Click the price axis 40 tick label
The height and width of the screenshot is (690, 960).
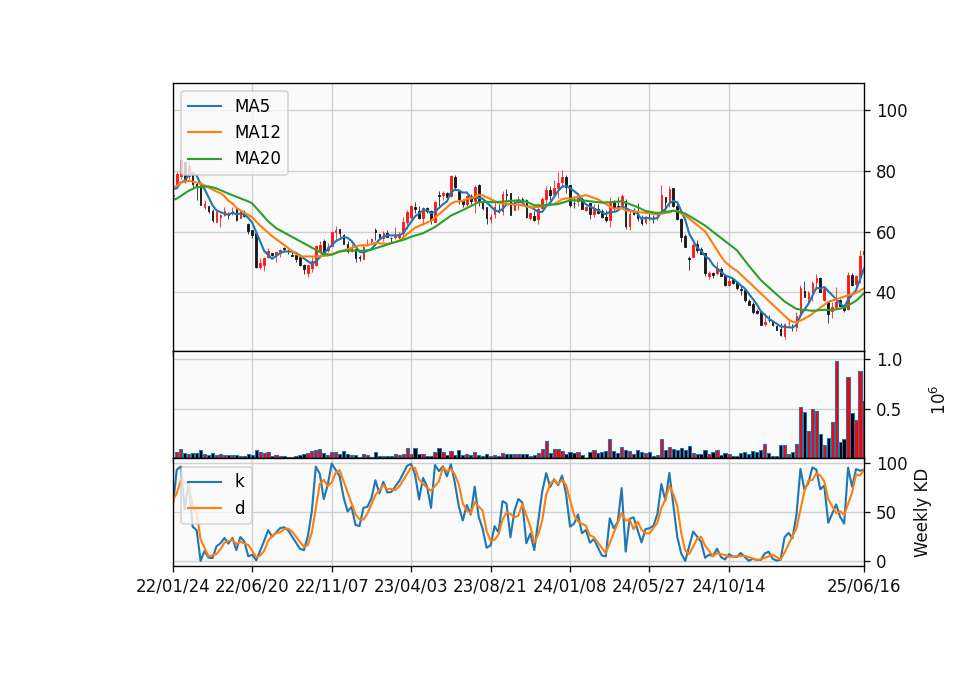click(x=887, y=293)
